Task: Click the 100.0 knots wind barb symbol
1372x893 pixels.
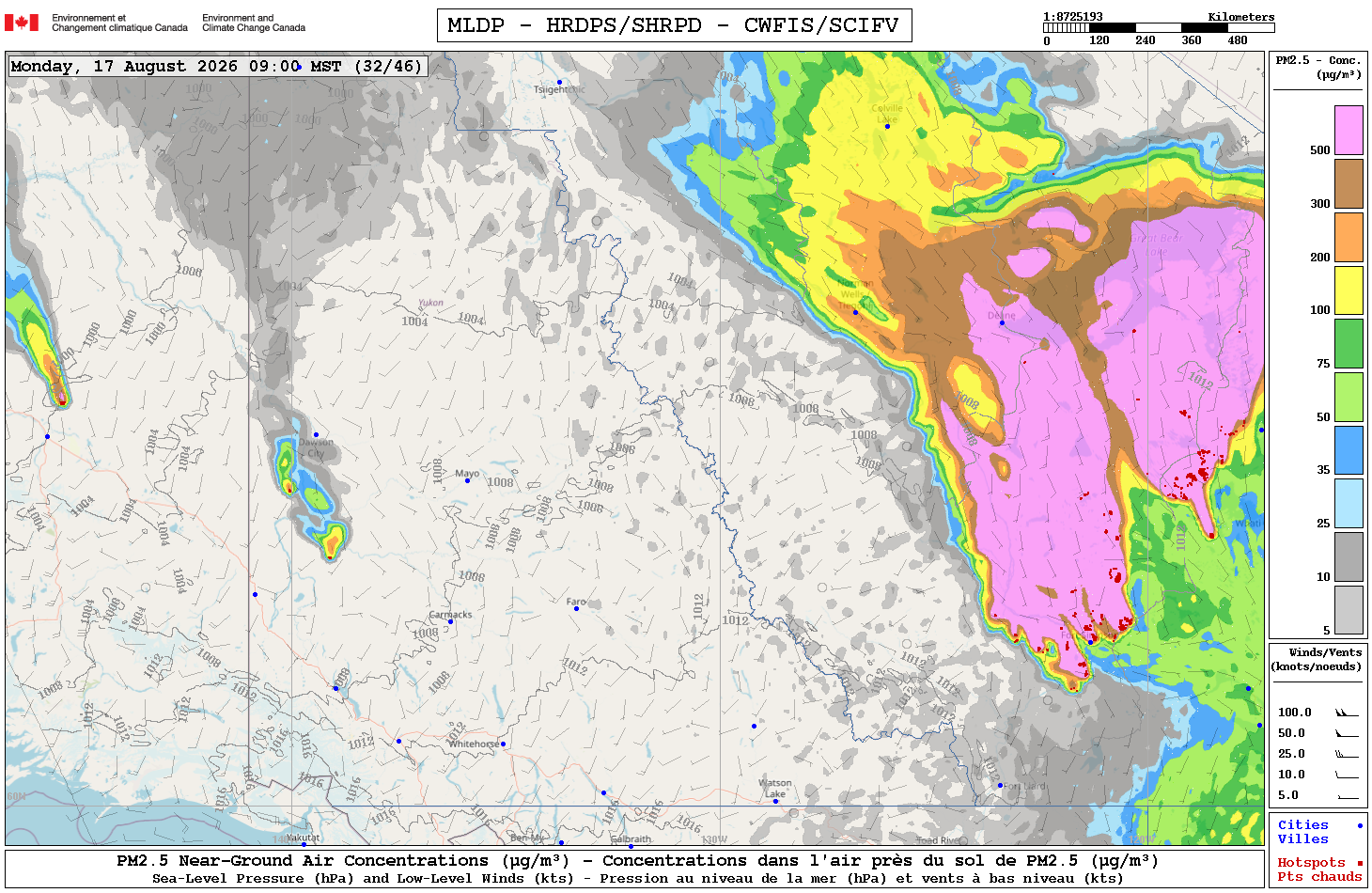Action: point(1347,713)
